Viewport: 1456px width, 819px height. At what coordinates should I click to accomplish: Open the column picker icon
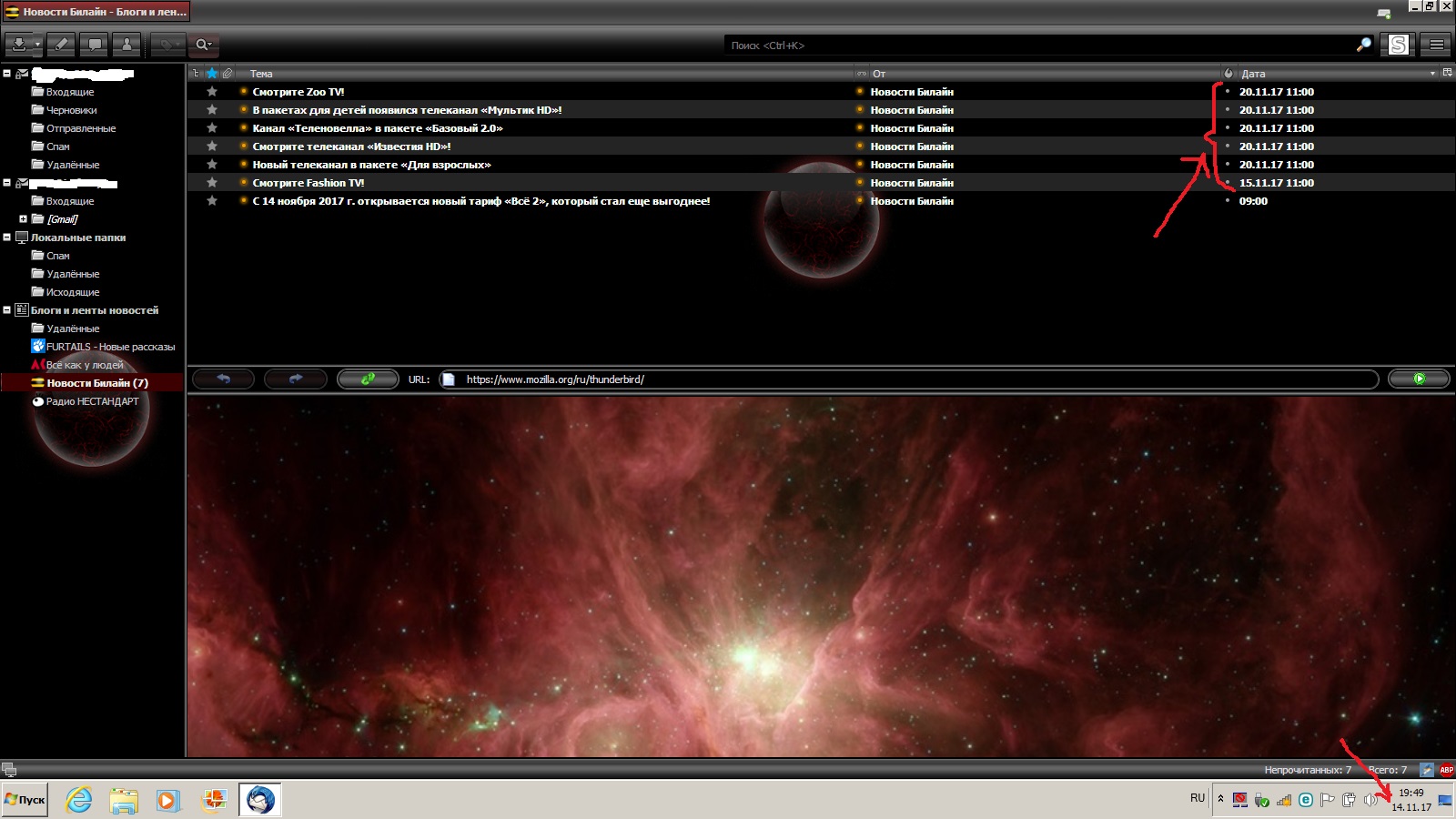pyautogui.click(x=1447, y=73)
